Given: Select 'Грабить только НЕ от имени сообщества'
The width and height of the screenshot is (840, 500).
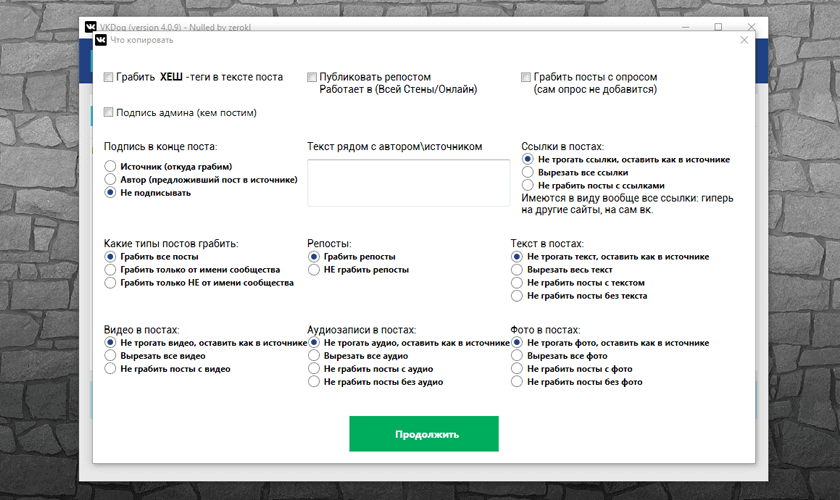Looking at the screenshot, I should tap(110, 282).
